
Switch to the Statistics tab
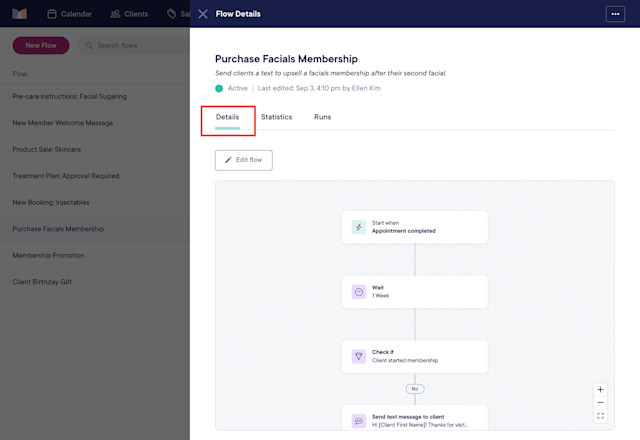pos(276,117)
